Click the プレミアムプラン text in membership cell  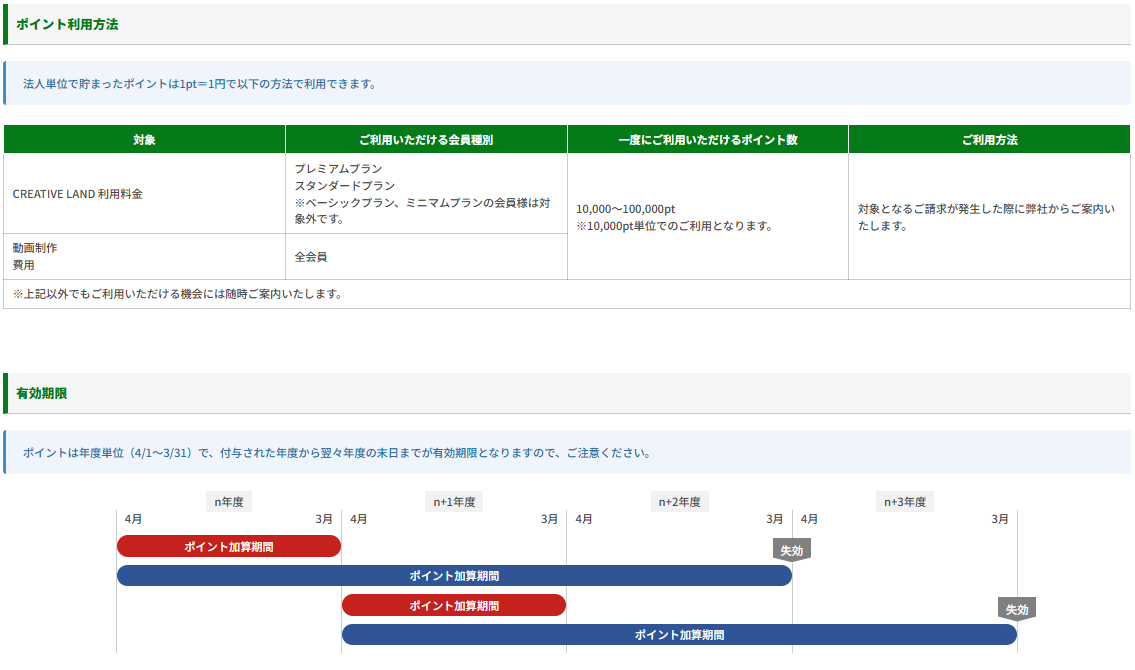click(338, 169)
